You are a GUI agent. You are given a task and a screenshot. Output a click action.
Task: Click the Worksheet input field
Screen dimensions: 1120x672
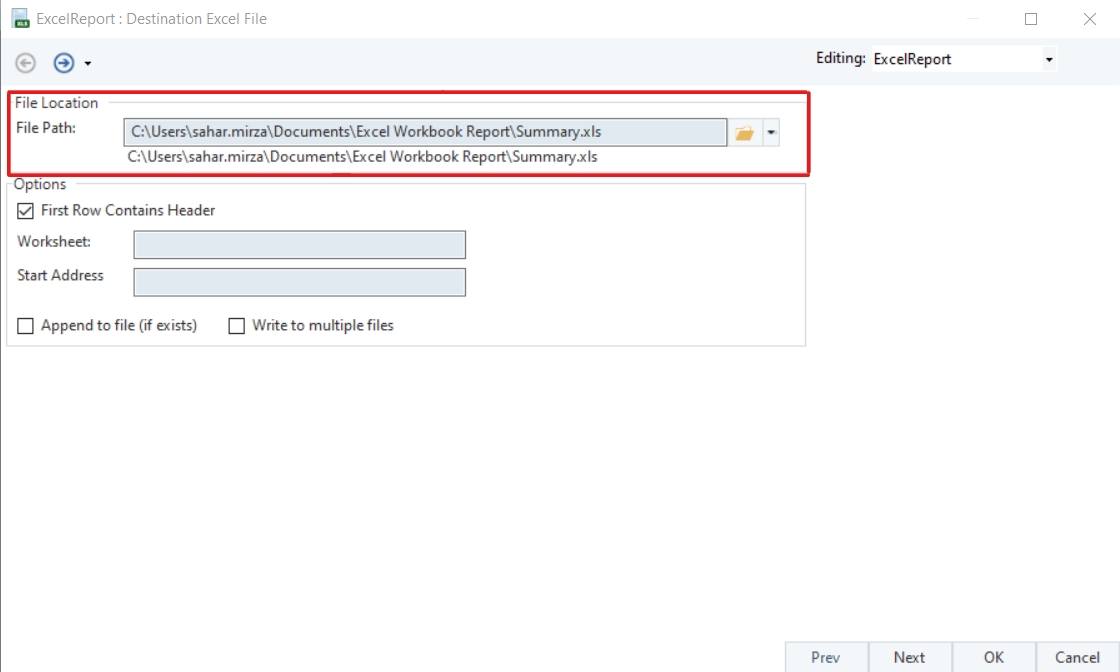299,245
